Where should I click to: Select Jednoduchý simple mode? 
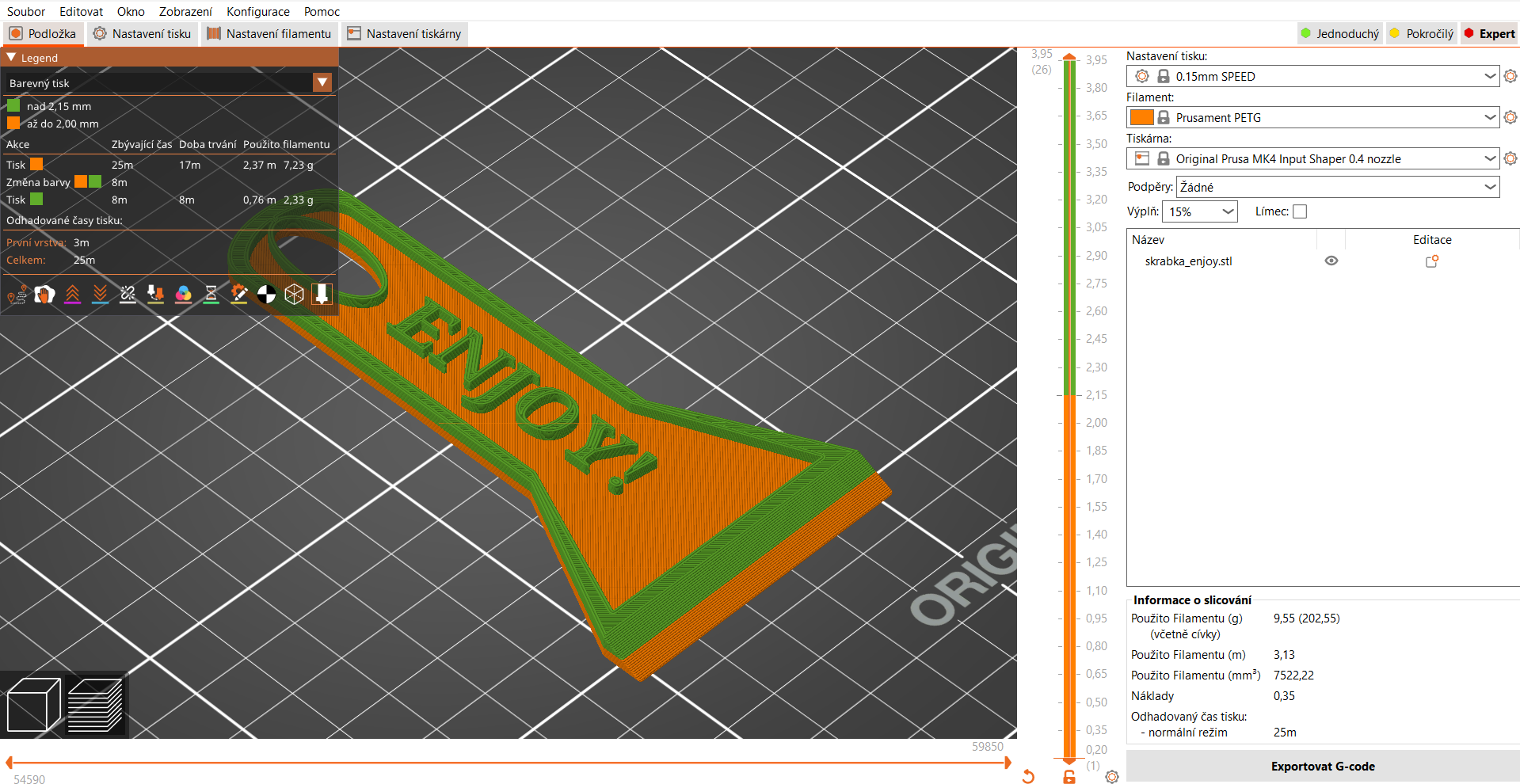(x=1340, y=33)
